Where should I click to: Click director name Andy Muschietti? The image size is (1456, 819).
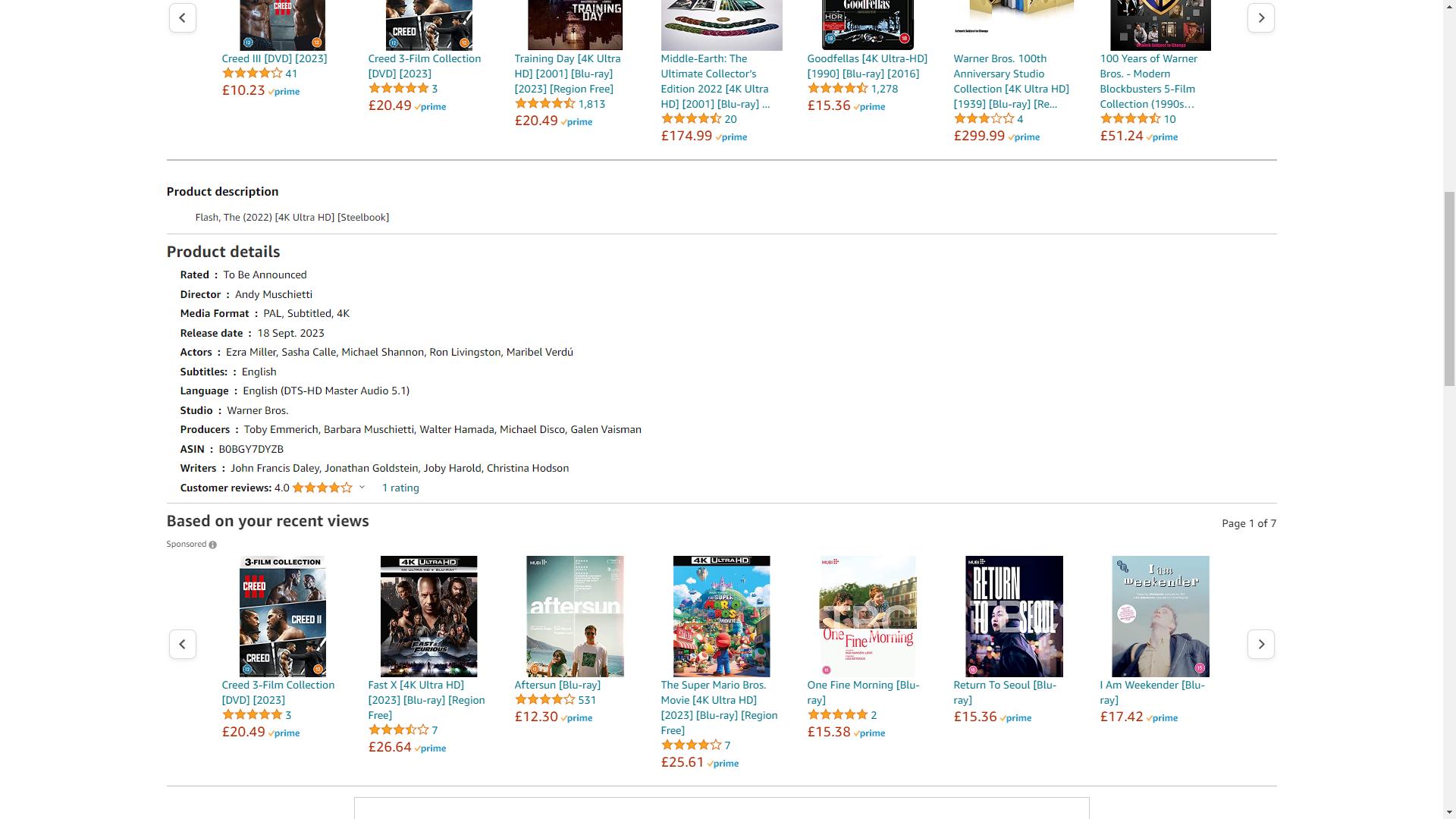(x=274, y=294)
